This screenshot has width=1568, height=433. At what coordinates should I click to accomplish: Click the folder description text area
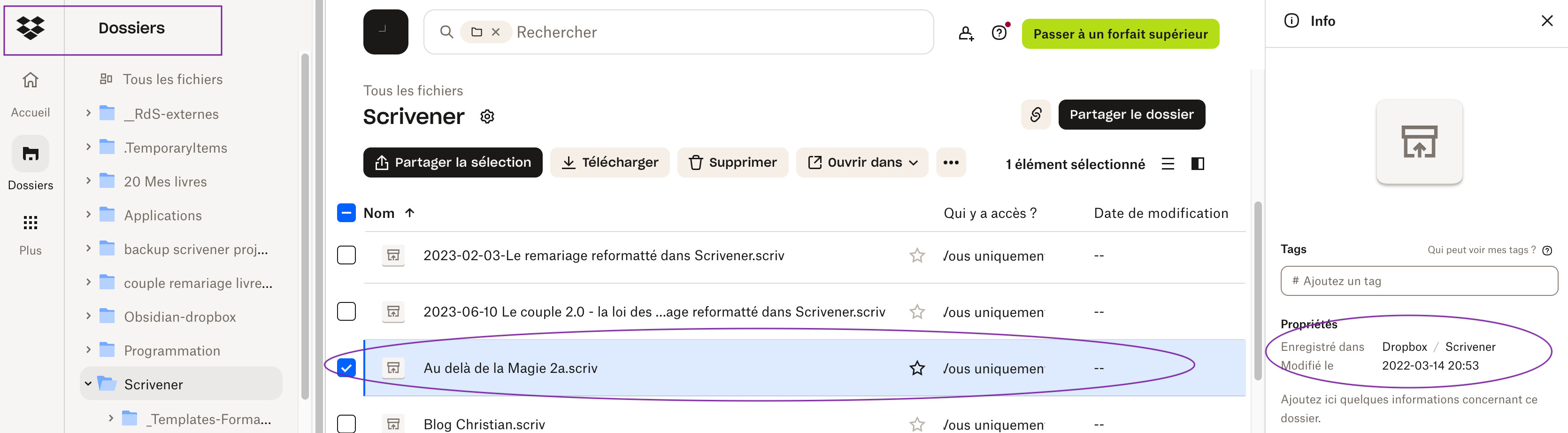[x=1408, y=409]
